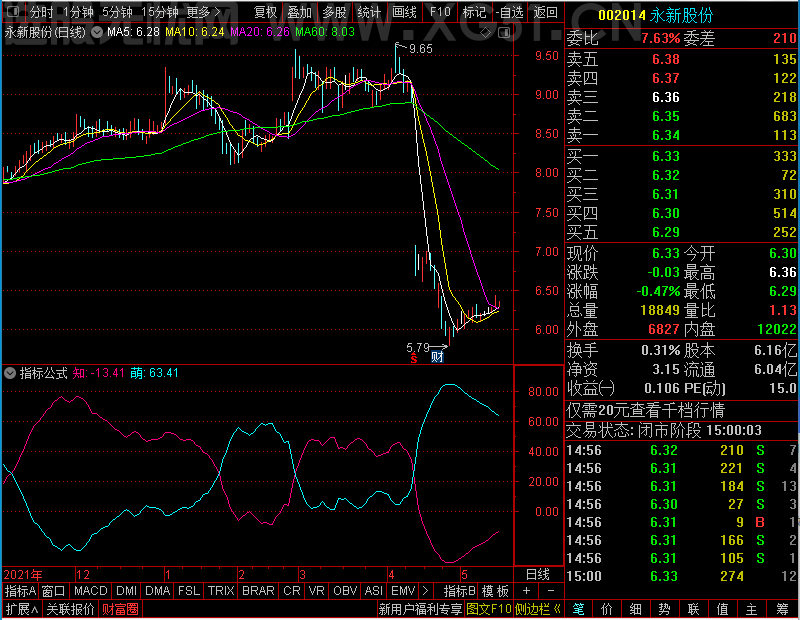Select the 笔 tick detail tab

(x=578, y=609)
